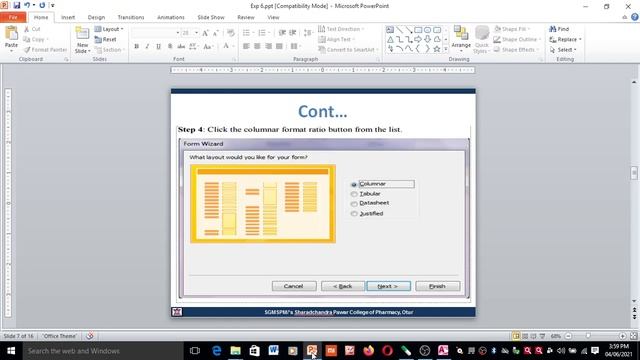Screen dimensions: 640x360
Task: Click Center text alignment icon
Action: coord(257,47)
